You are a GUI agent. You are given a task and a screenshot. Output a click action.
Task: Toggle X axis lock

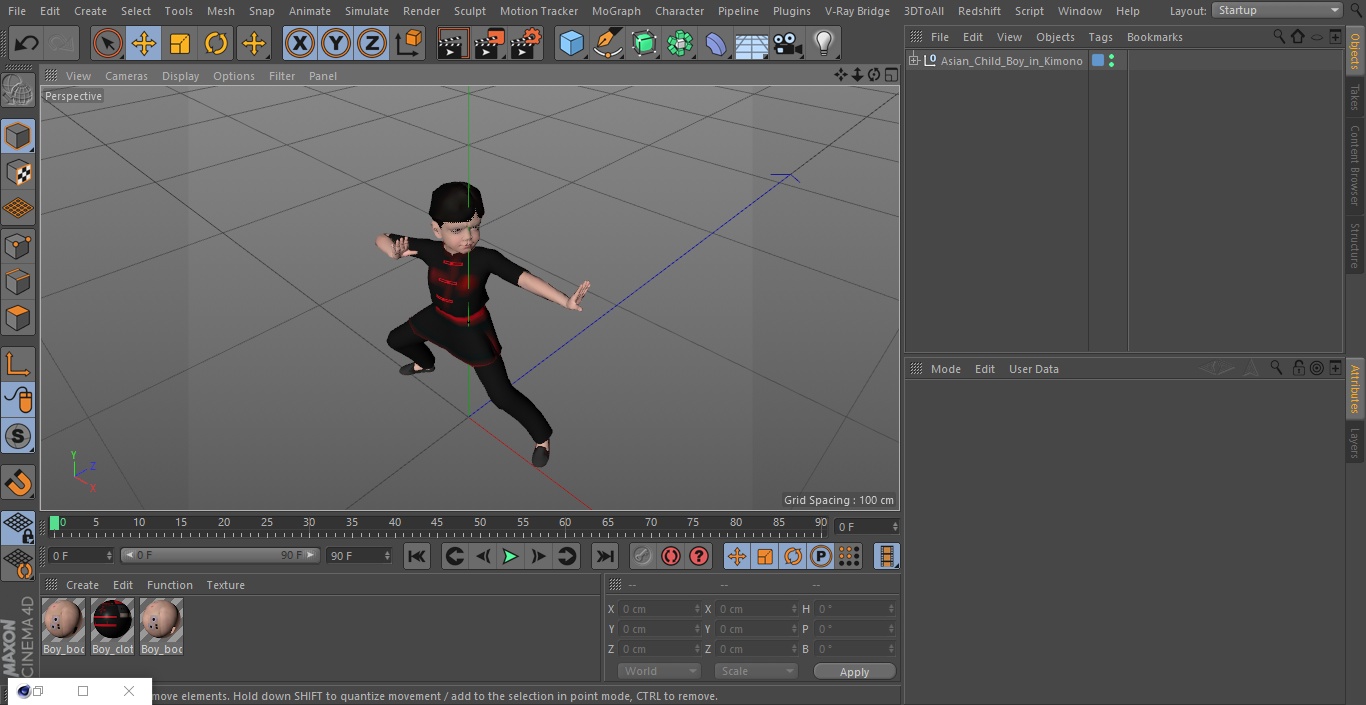(x=300, y=43)
